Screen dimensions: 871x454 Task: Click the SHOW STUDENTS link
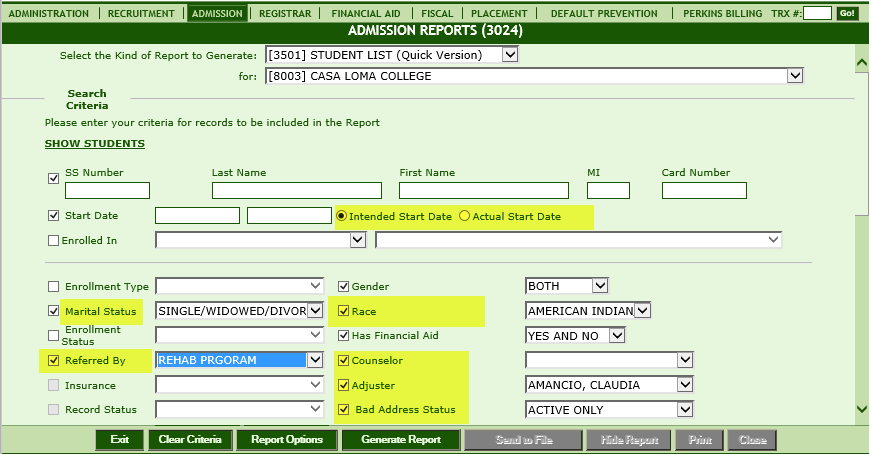pyautogui.click(x=94, y=143)
